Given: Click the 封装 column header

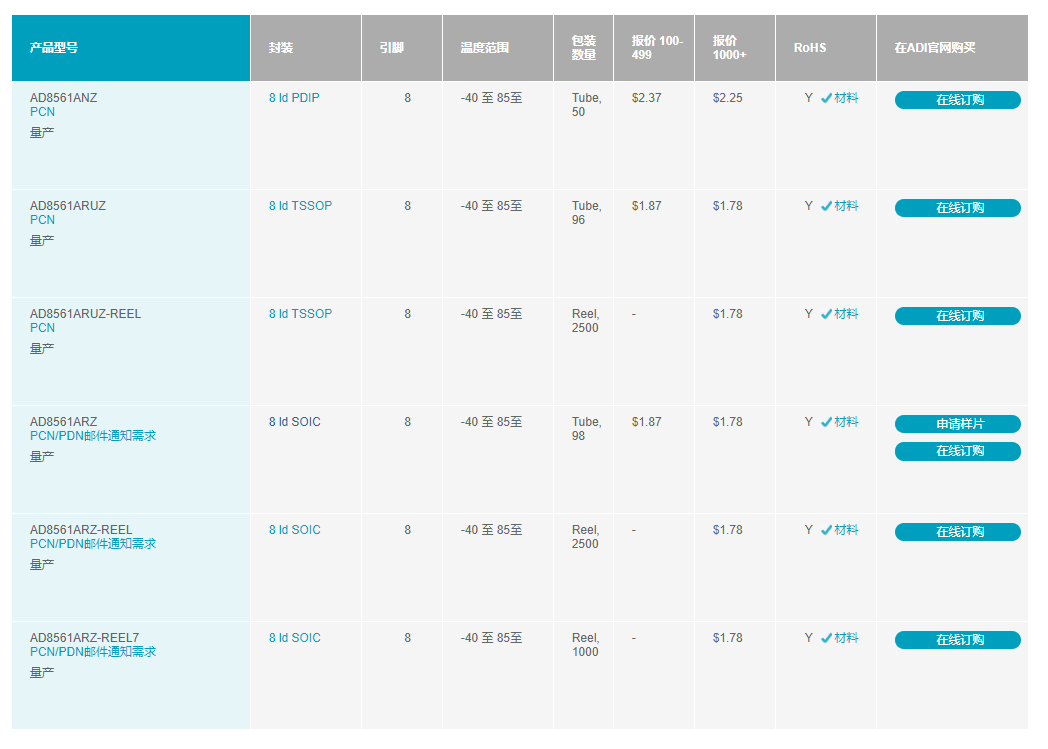Looking at the screenshot, I should pos(306,48).
